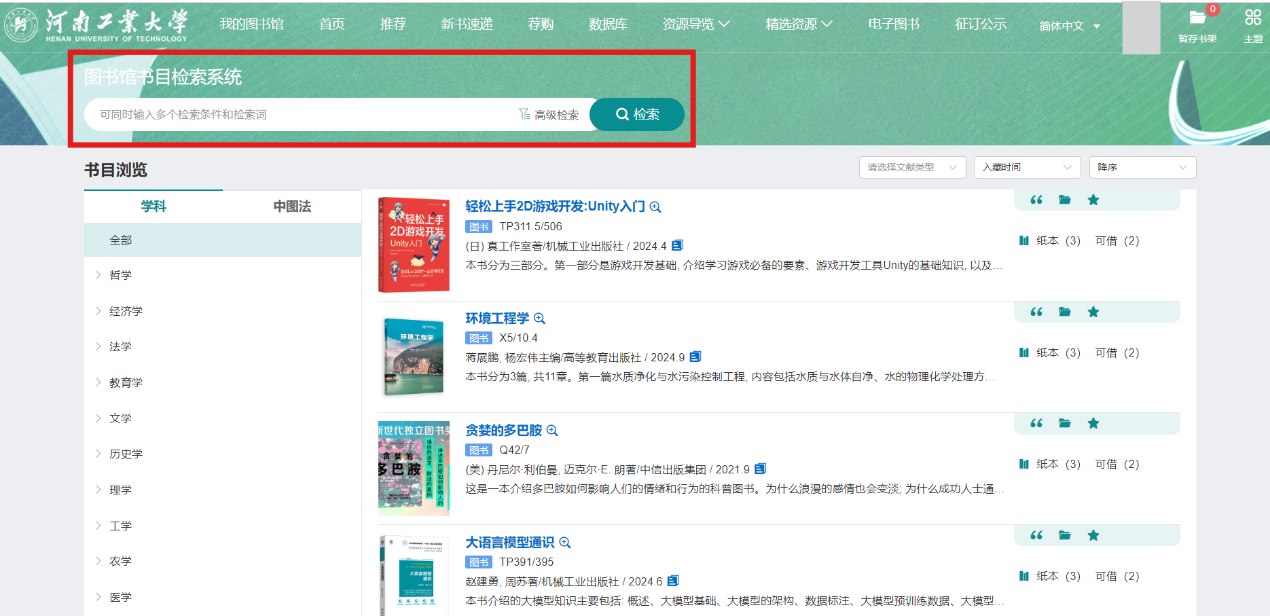Click the folder icon for 环境工程学
Screen dimensions: 1270x616
pyautogui.click(x=1064, y=312)
